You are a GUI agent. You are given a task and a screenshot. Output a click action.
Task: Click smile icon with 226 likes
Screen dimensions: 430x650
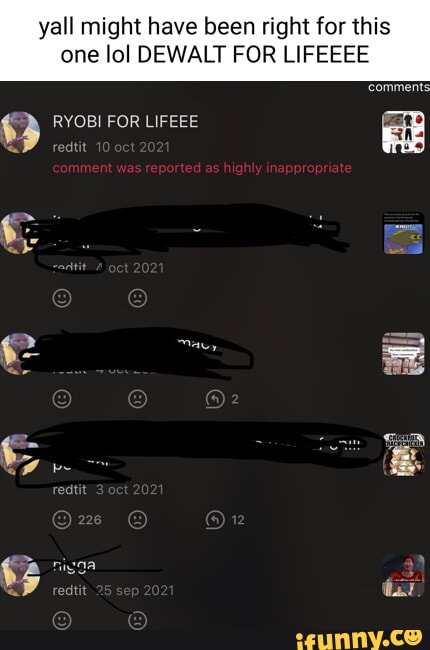pyautogui.click(x=62, y=519)
